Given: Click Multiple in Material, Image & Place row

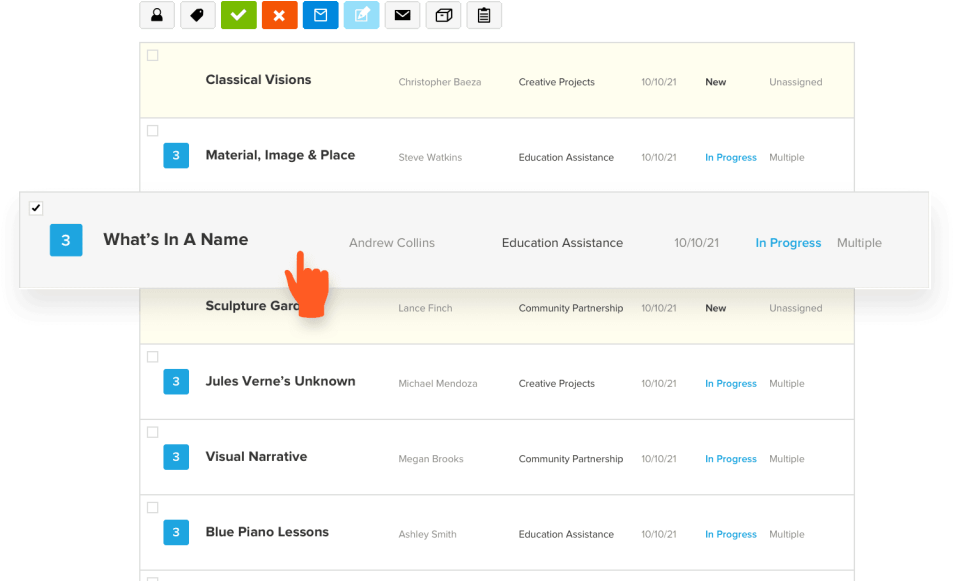Looking at the screenshot, I should (x=786, y=157).
